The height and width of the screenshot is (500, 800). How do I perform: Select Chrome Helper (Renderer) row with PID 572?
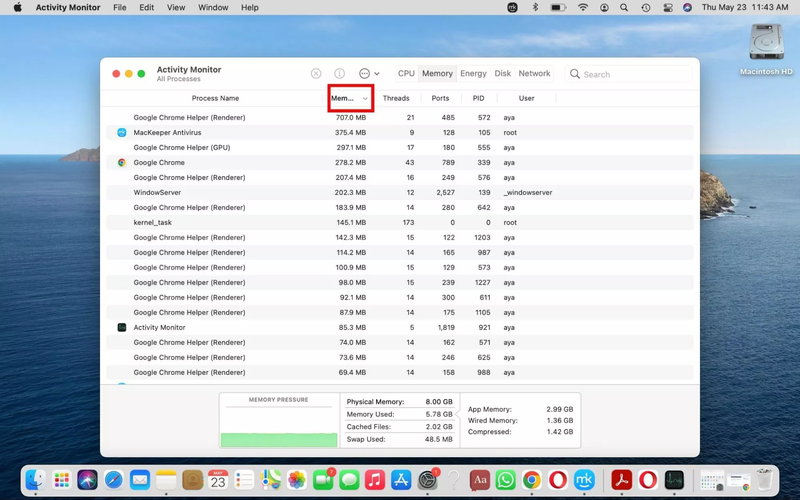399,117
